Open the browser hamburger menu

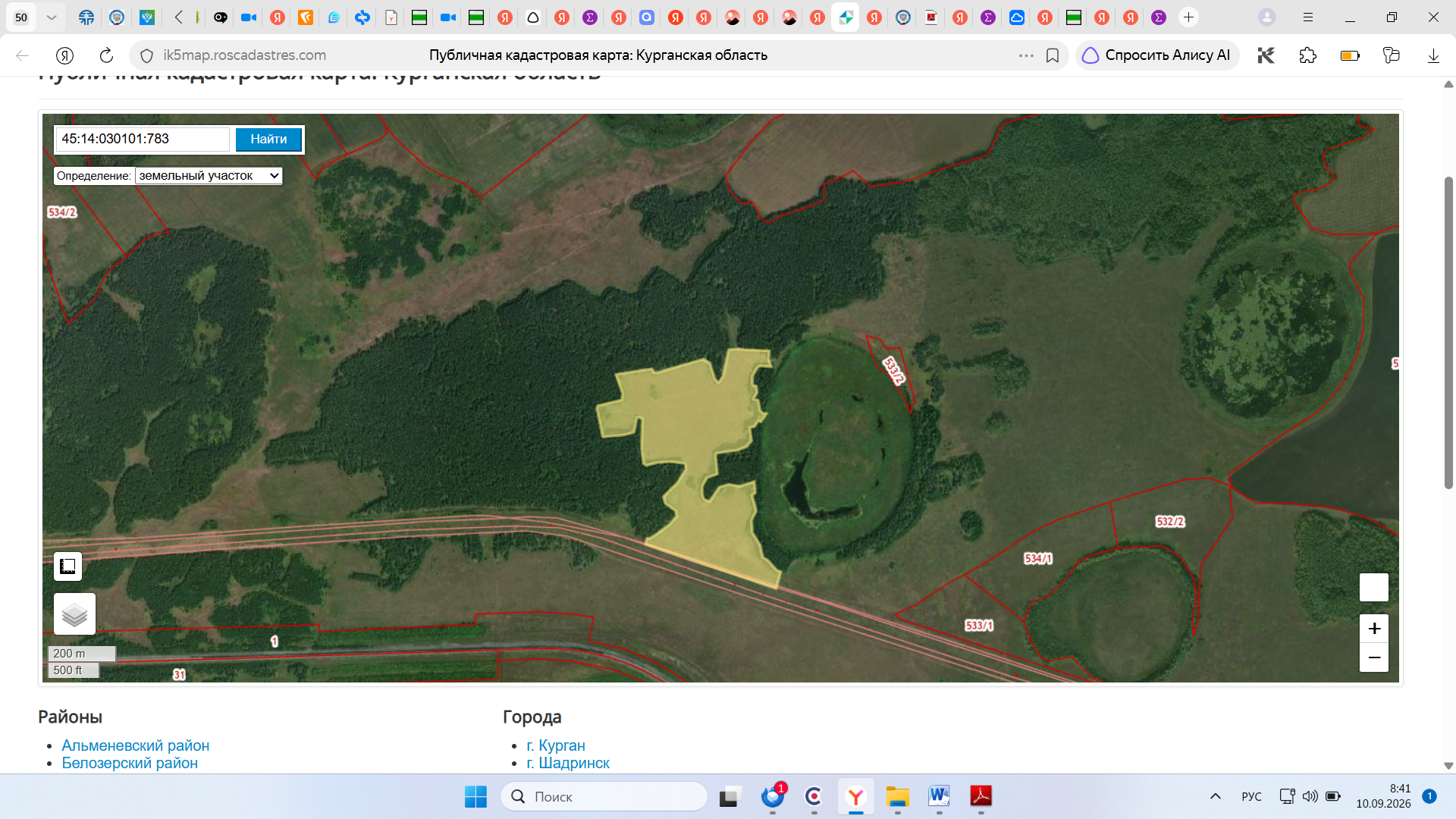pos(1308,17)
